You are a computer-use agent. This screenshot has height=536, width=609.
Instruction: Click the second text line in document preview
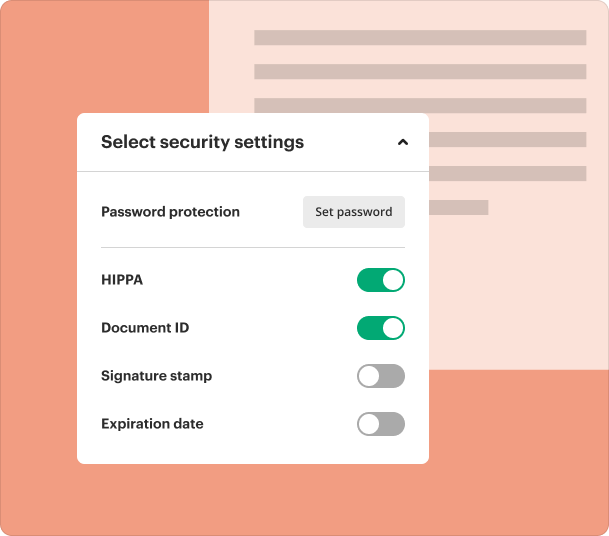coord(420,72)
